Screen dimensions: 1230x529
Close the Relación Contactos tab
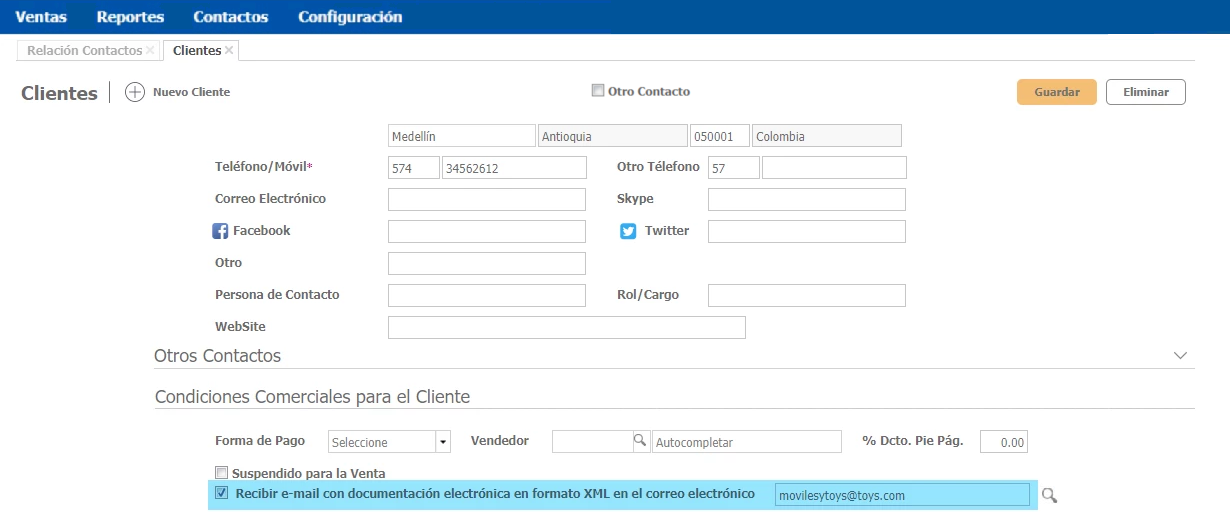click(150, 50)
